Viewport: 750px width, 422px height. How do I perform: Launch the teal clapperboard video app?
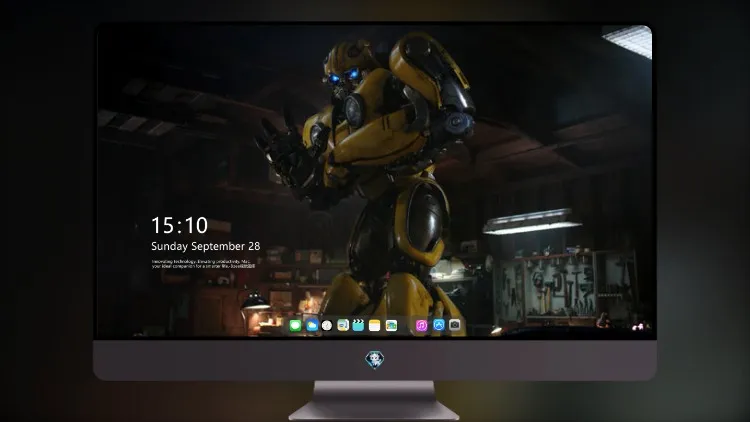[358, 326]
